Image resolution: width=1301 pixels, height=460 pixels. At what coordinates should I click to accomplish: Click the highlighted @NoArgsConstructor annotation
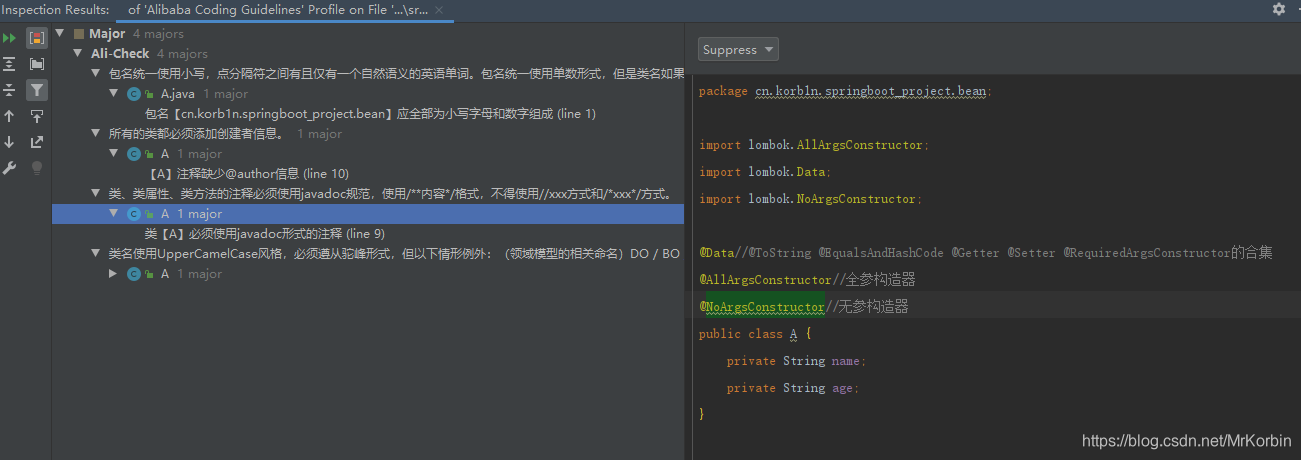pyautogui.click(x=762, y=307)
